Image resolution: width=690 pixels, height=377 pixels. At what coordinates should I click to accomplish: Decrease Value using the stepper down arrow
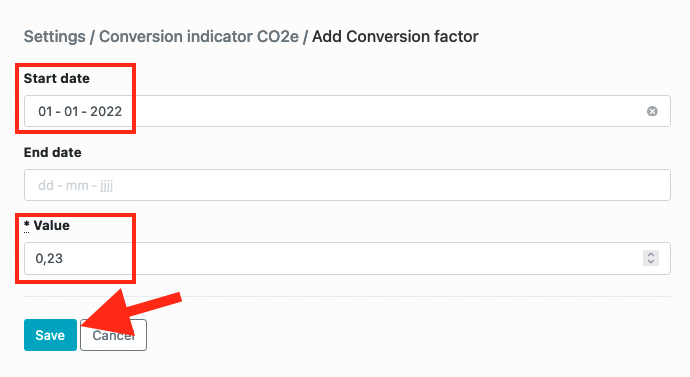[651, 262]
